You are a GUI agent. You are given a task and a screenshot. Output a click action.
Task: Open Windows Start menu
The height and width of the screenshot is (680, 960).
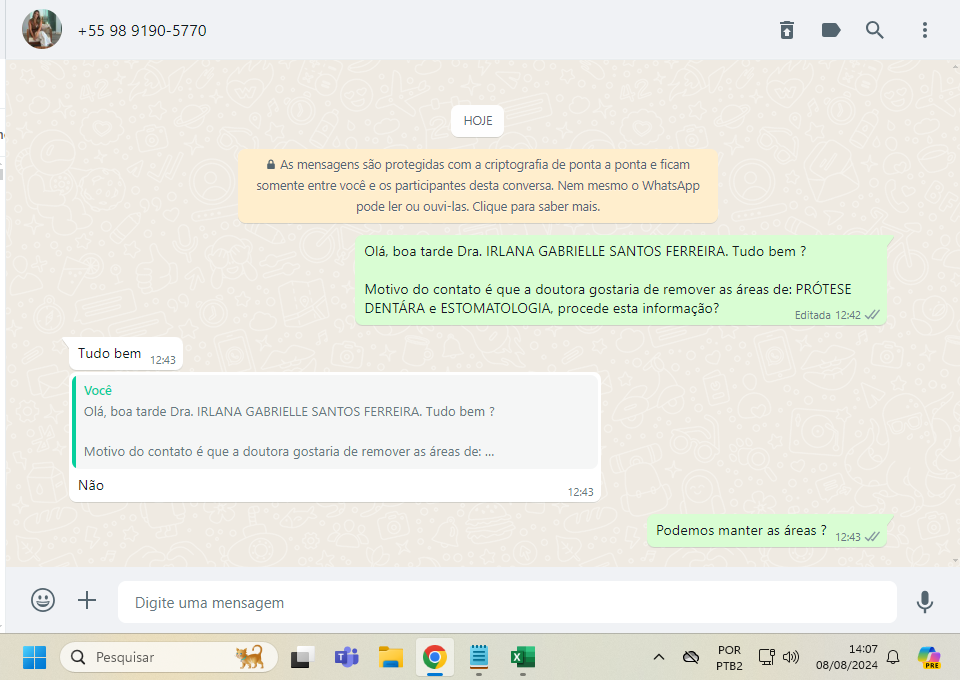[x=34, y=657]
